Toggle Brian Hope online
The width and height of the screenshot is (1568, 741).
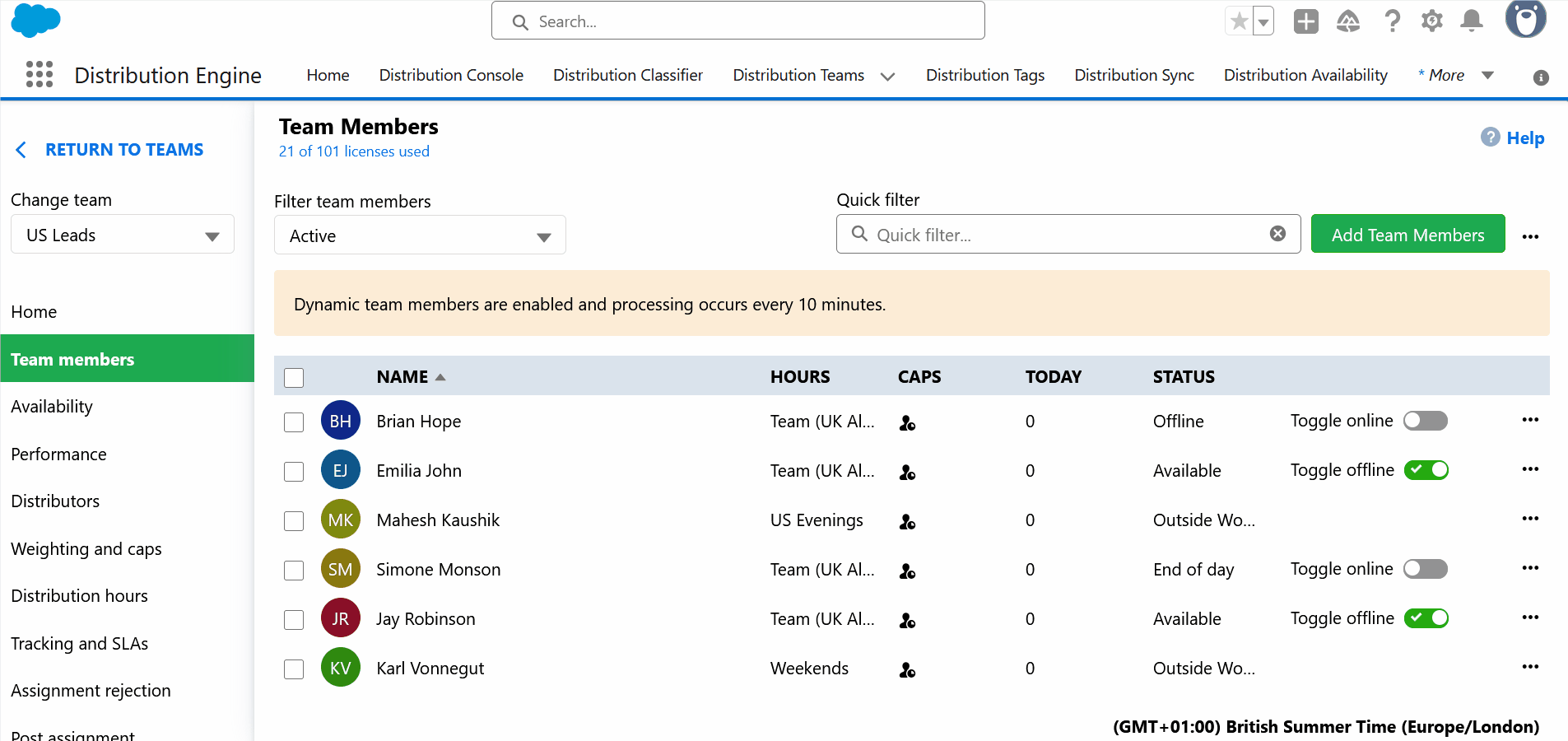pyautogui.click(x=1426, y=421)
